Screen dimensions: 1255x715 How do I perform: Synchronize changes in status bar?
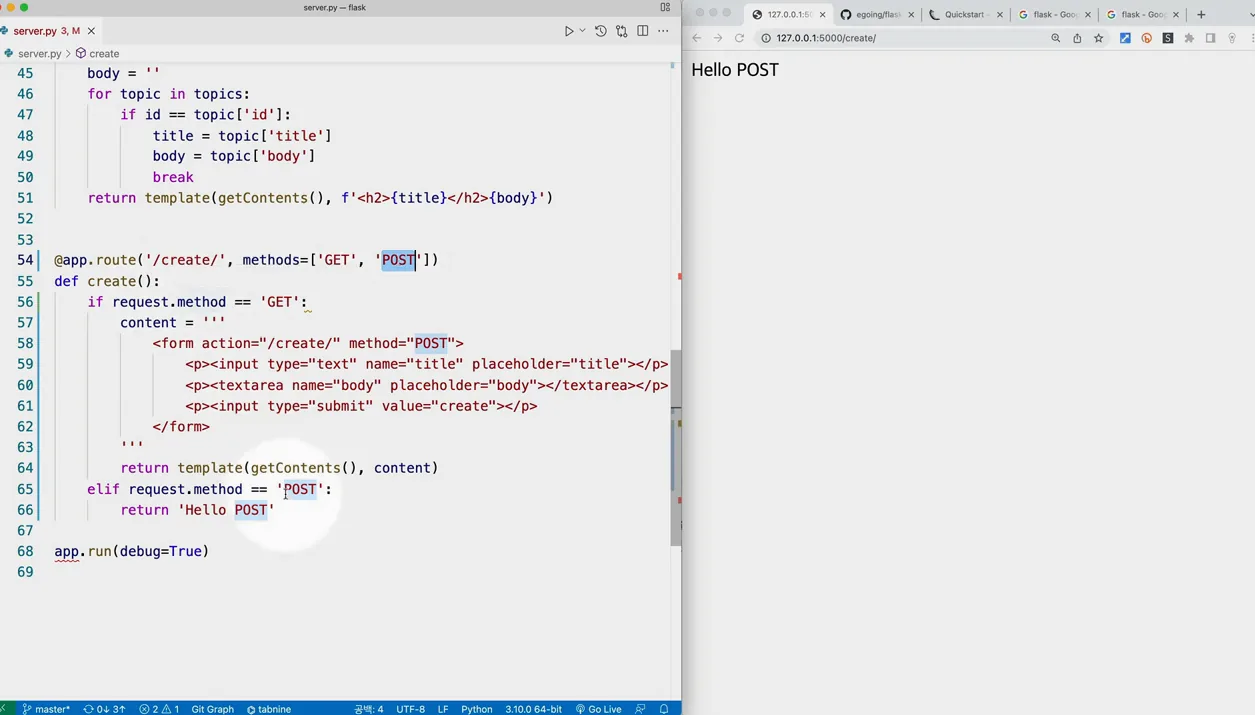pyautogui.click(x=104, y=708)
